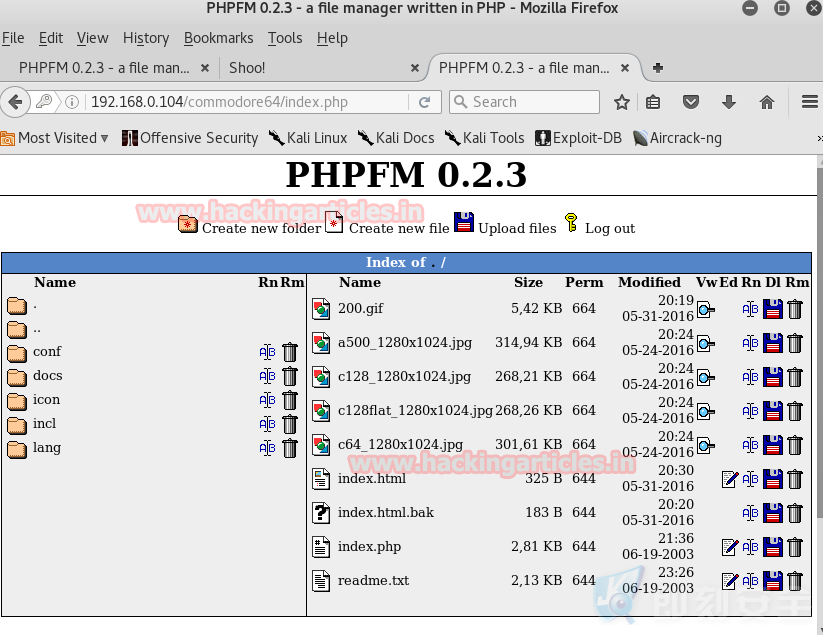
Task: Rename 200.gif using its rename icon
Action: (x=751, y=310)
